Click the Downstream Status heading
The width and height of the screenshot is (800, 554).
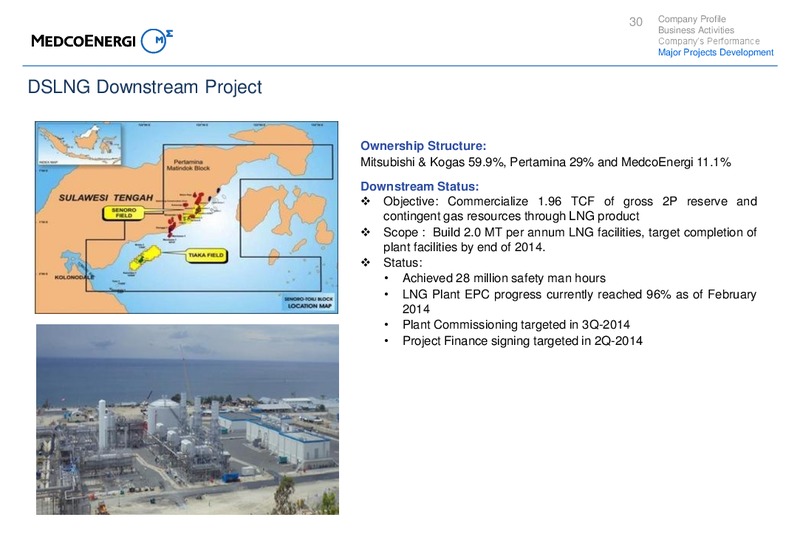click(x=419, y=187)
